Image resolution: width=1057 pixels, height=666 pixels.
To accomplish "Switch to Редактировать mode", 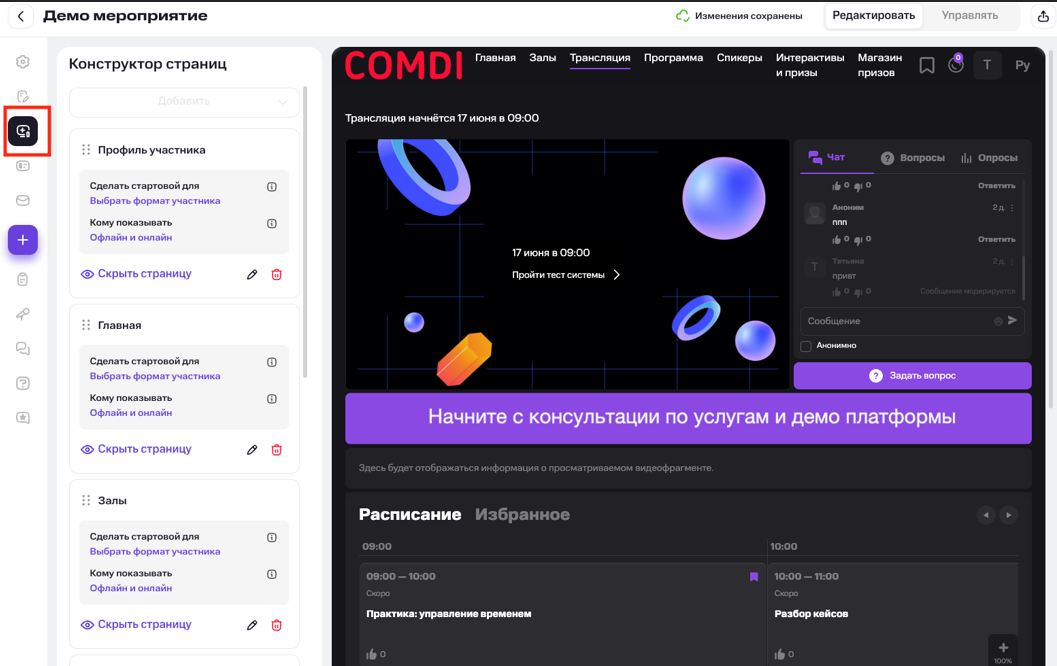I will 873,16.
